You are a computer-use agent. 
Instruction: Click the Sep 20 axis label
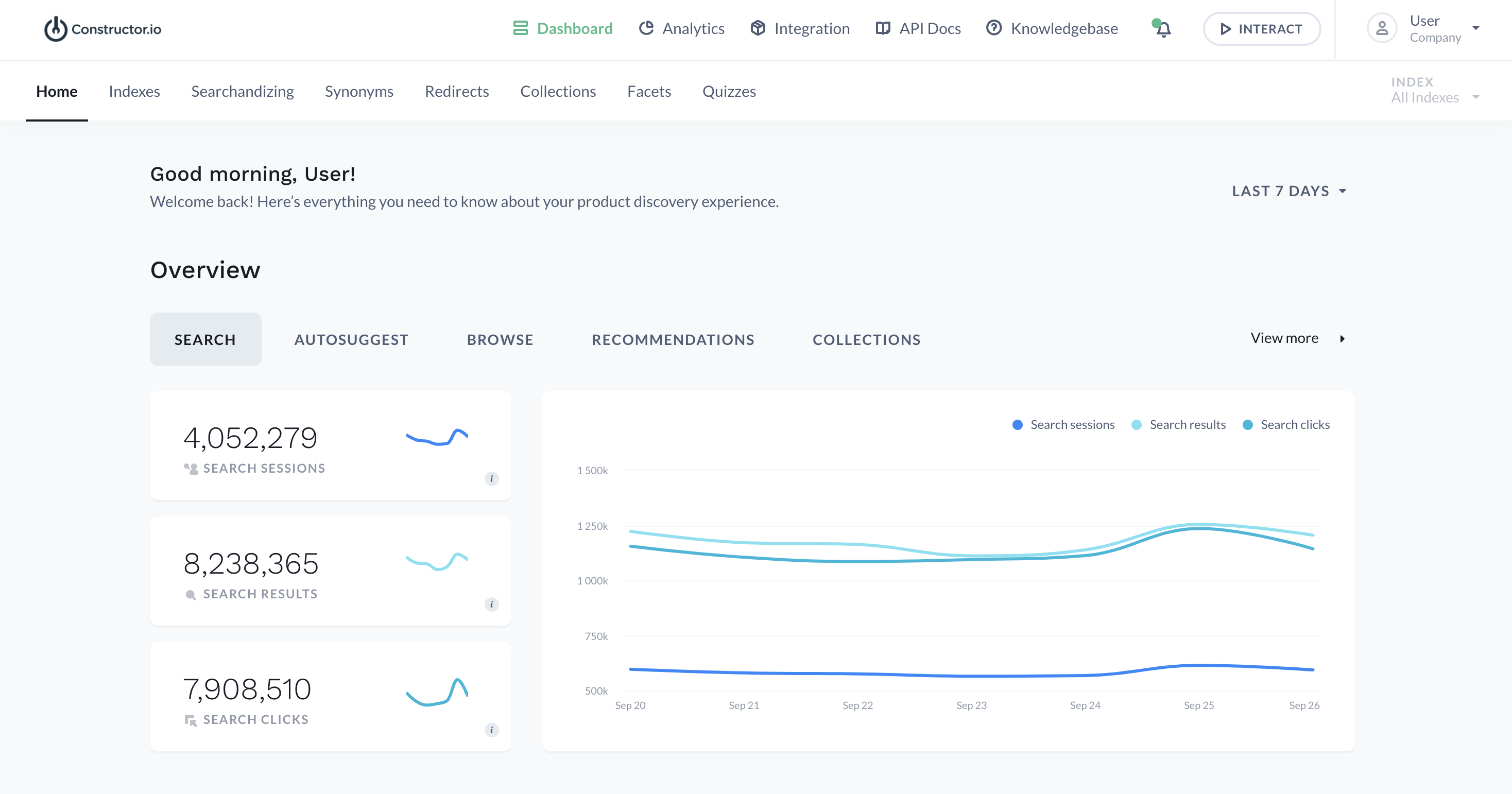(x=630, y=705)
